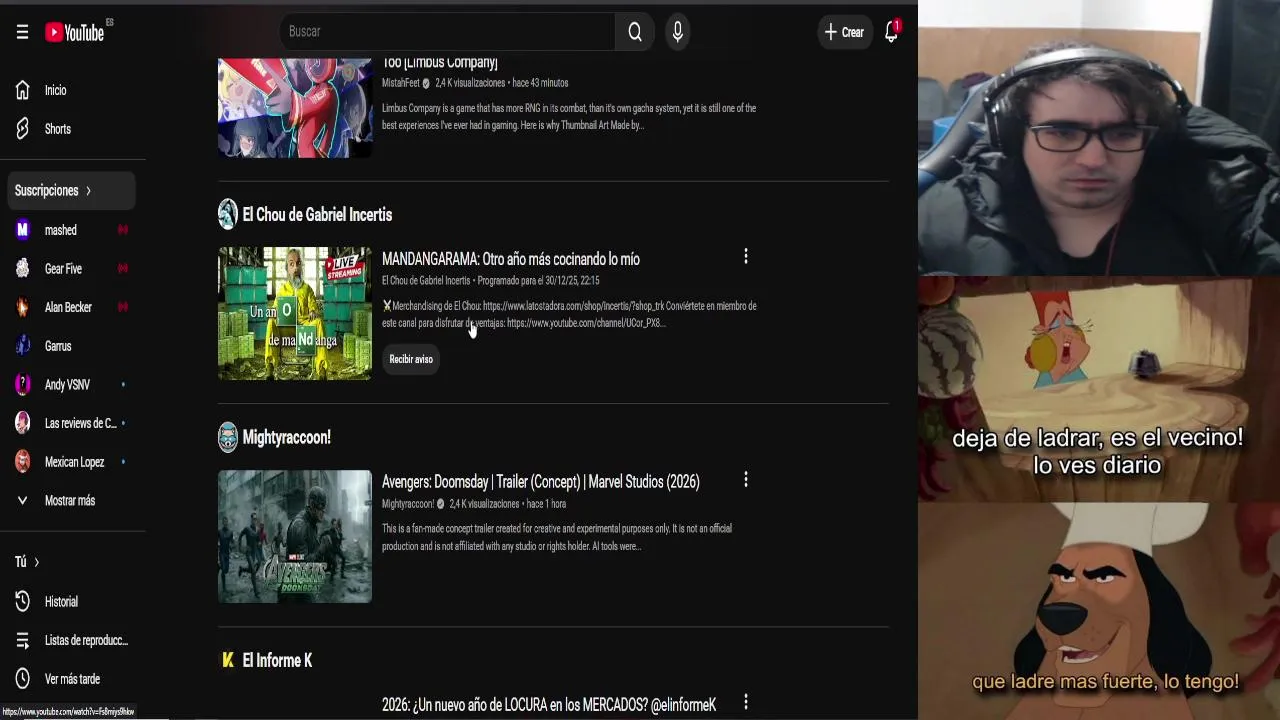The height and width of the screenshot is (720, 1280).
Task: Focus the Buscar search field
Action: pos(447,32)
